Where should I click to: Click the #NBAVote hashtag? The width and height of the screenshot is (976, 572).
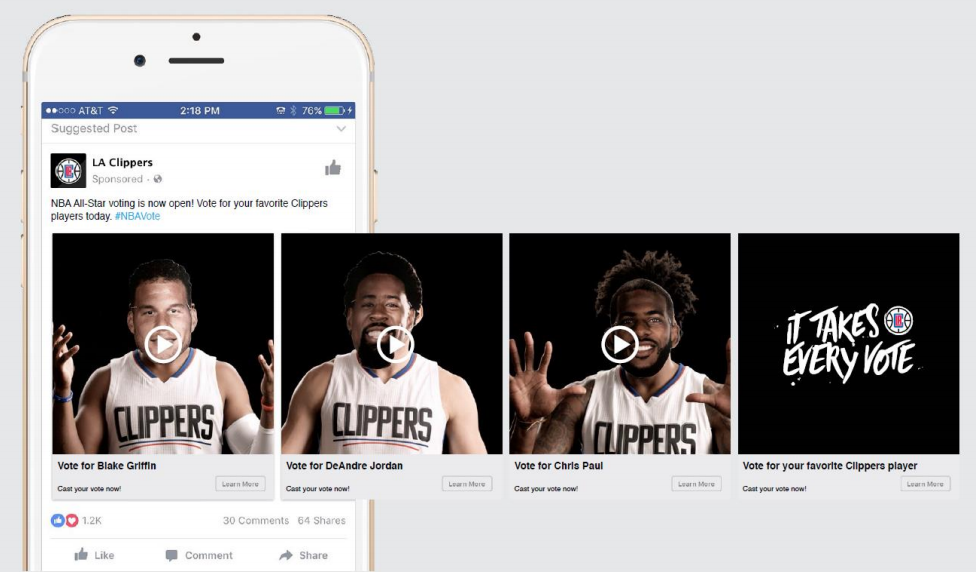point(138,216)
